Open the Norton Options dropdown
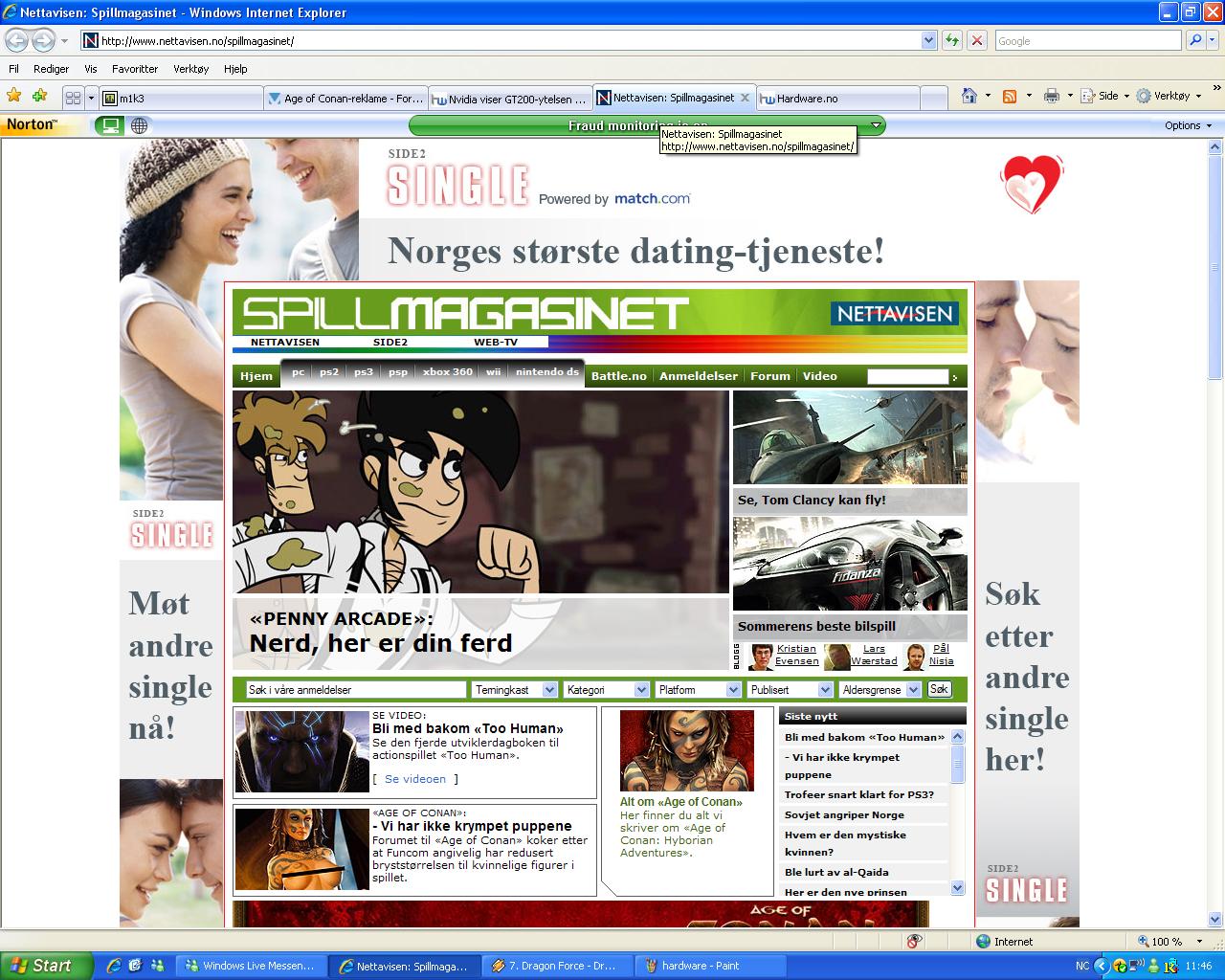Image resolution: width=1225 pixels, height=980 pixels. [x=1188, y=125]
